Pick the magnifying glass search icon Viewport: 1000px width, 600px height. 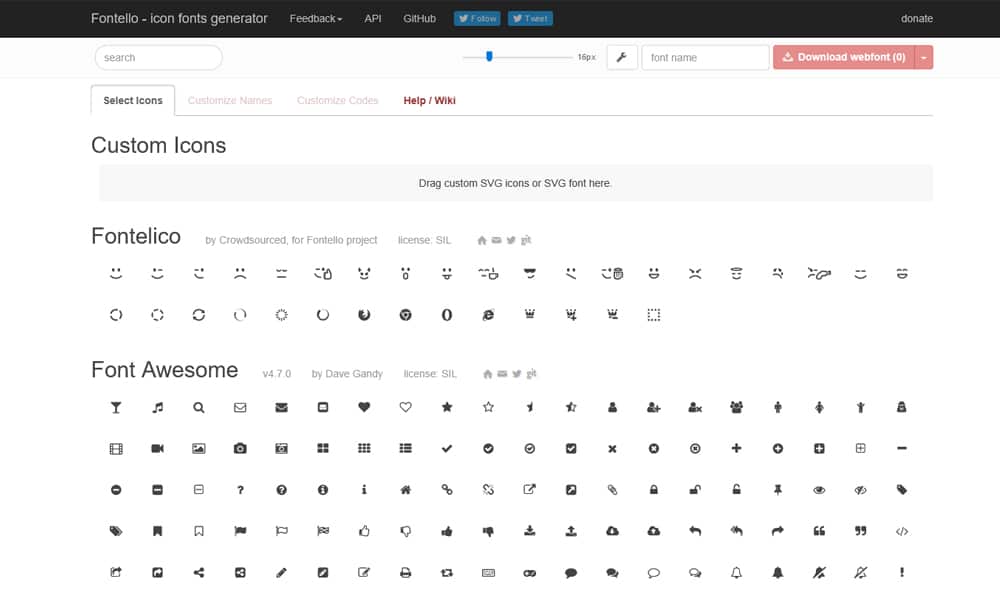199,407
